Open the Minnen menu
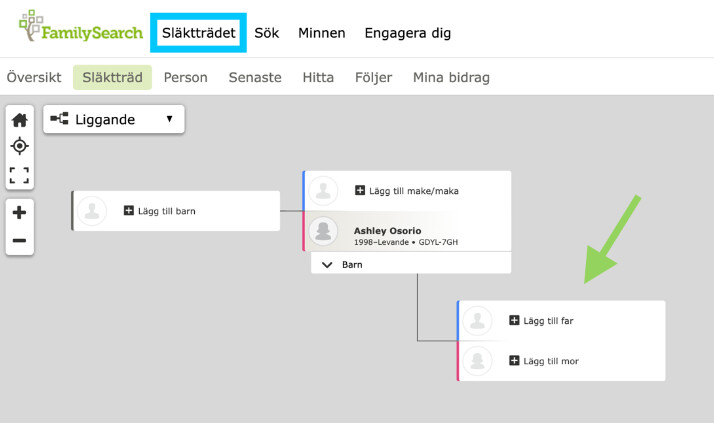The width and height of the screenshot is (714, 444). click(x=321, y=33)
